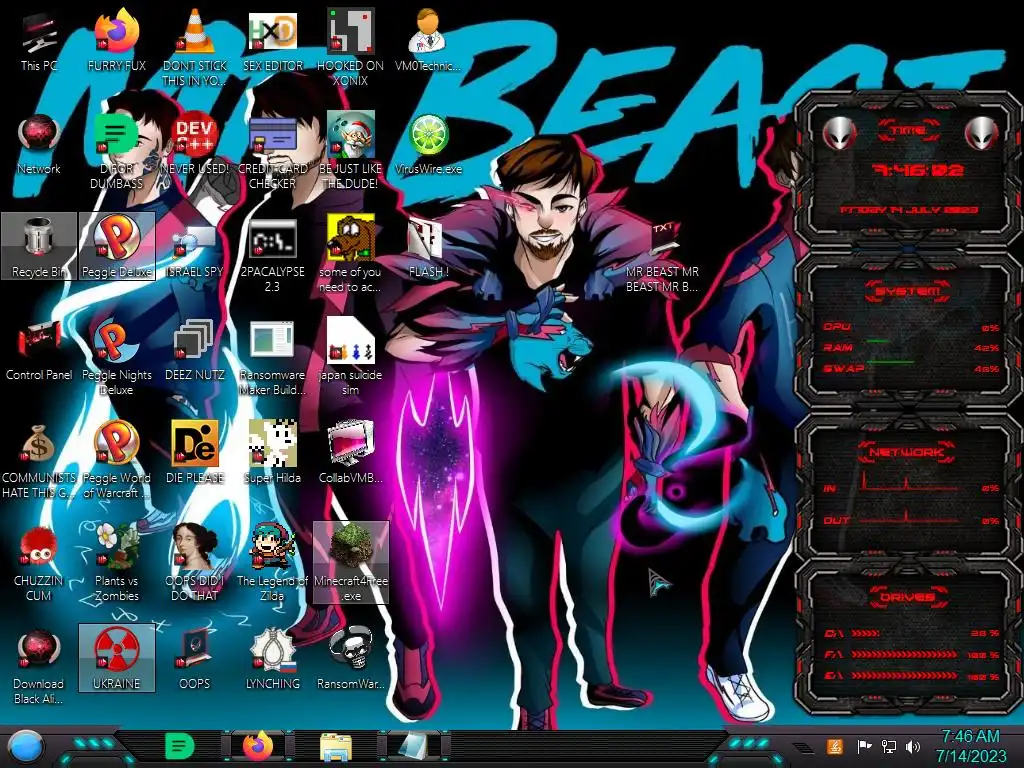The width and height of the screenshot is (1024, 768).
Task: Click the volume speaker tray icon
Action: [x=914, y=746]
